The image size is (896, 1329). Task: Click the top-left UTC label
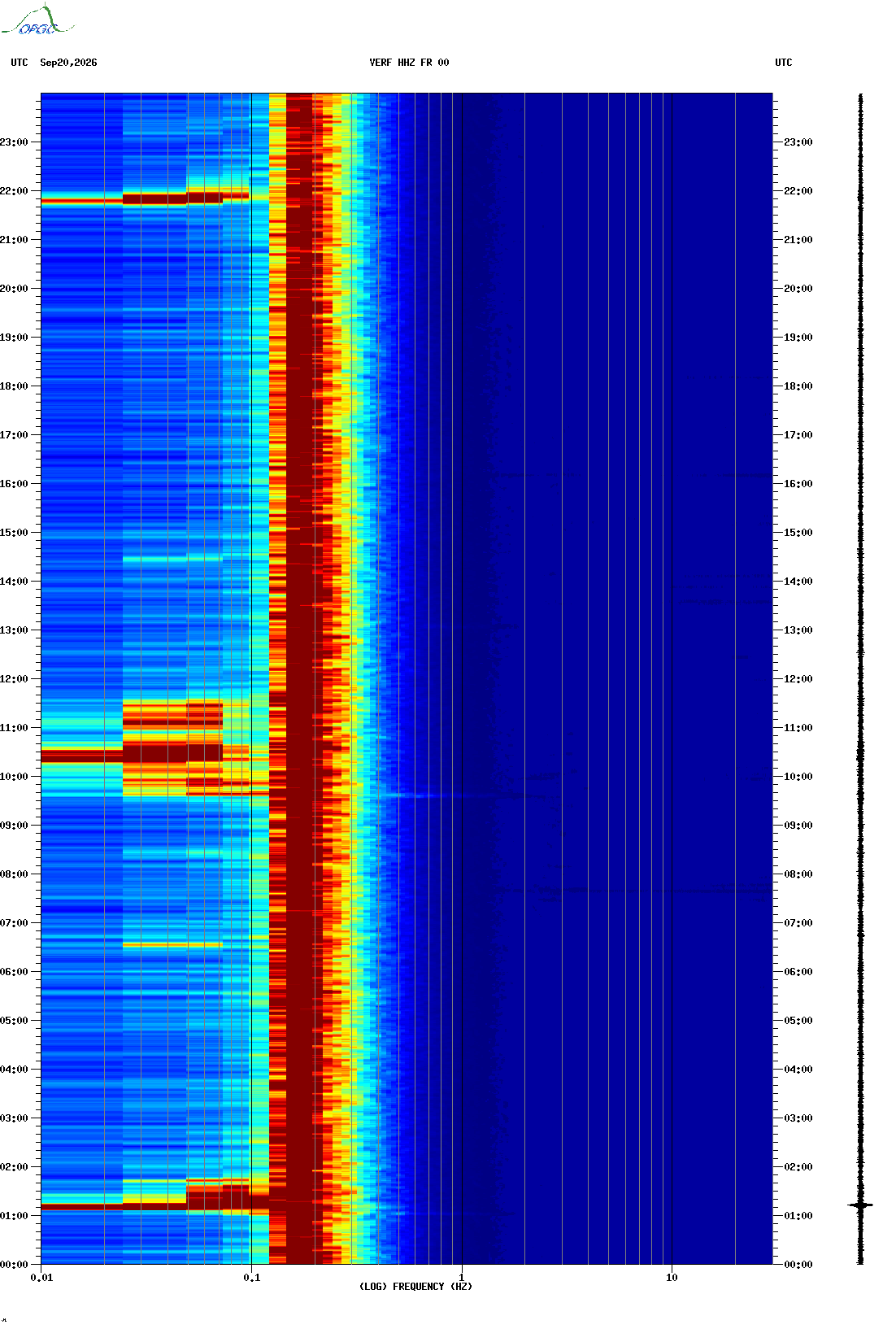(20, 63)
